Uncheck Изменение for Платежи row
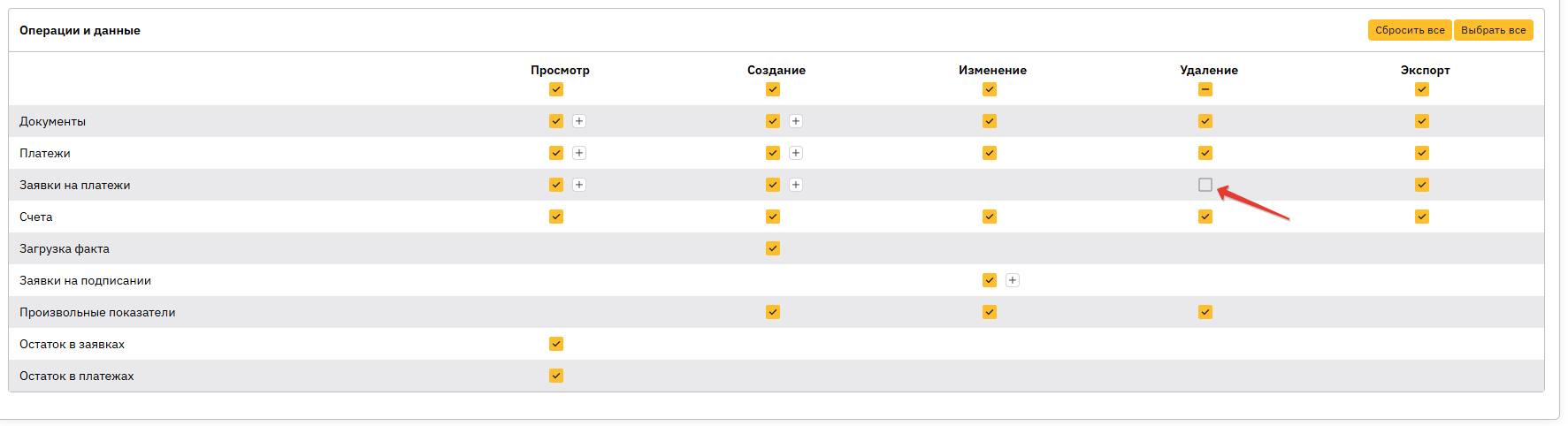Screen dimensions: 1568x426 tap(990, 153)
